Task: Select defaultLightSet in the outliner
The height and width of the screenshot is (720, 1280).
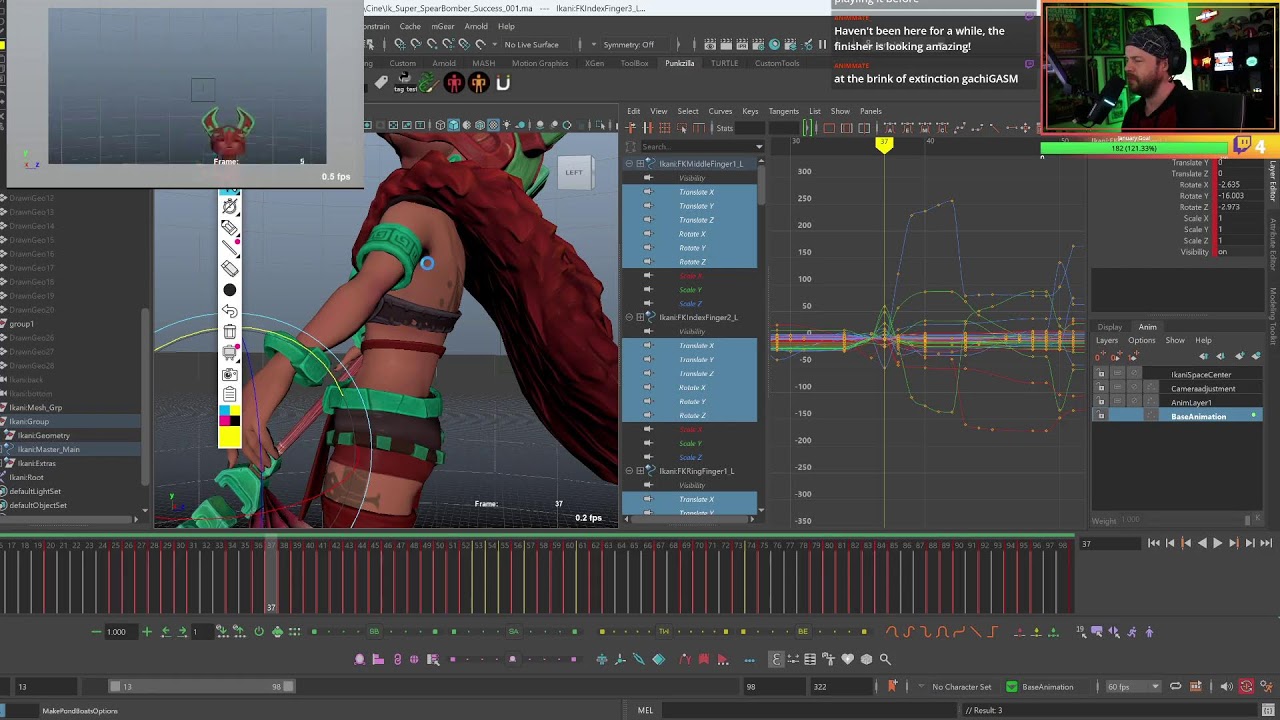Action: tap(35, 492)
